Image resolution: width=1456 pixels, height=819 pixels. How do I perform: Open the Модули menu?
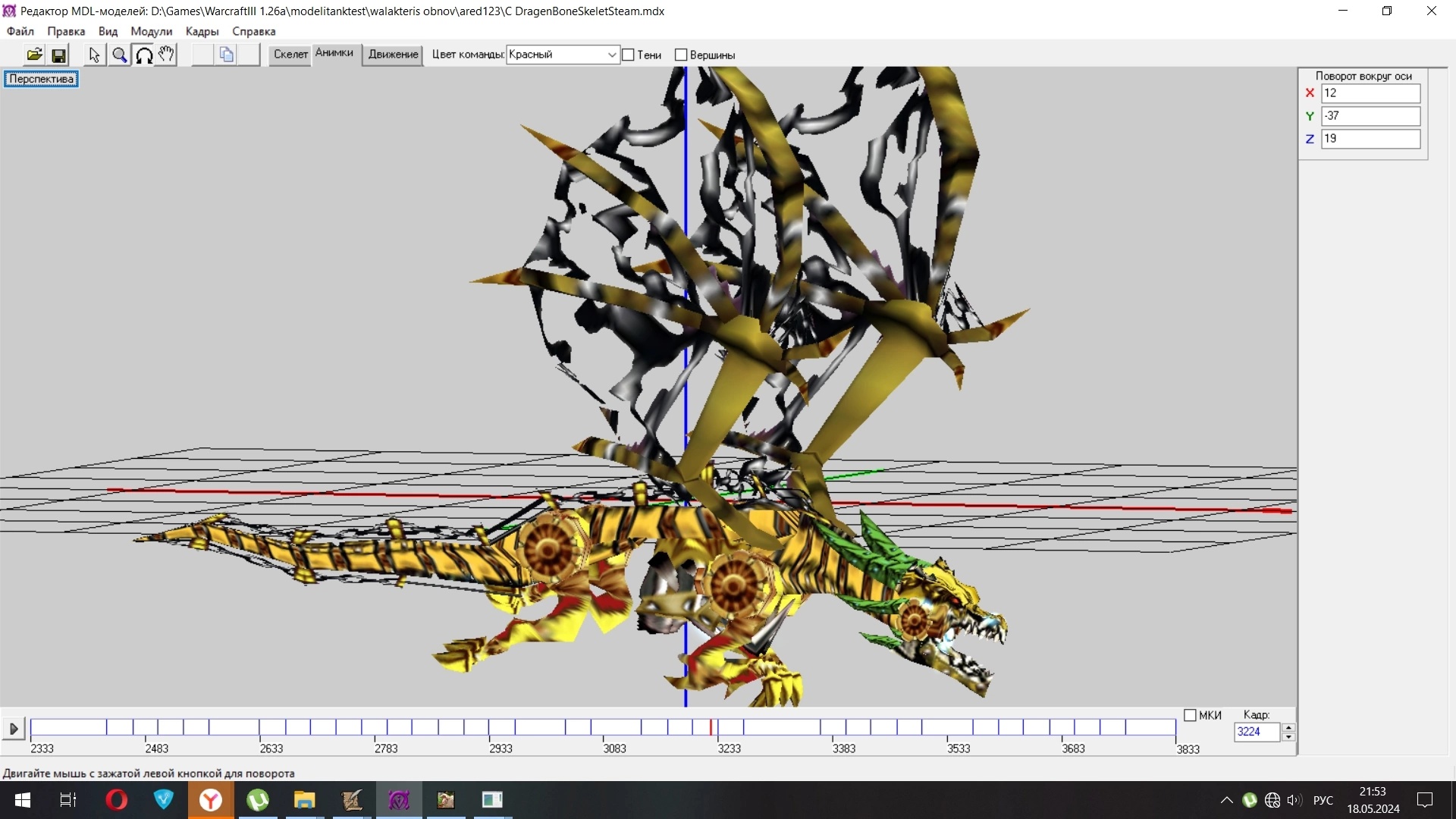151,31
